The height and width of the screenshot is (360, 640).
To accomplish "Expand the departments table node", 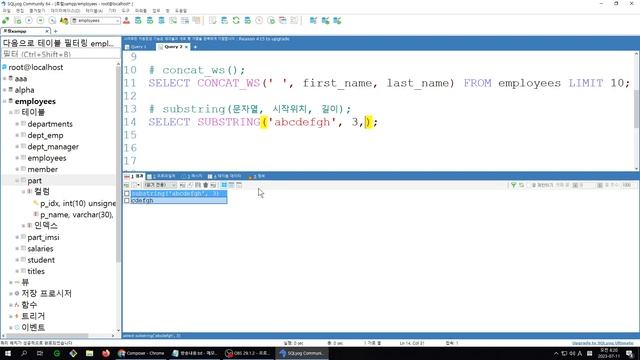I will click(x=17, y=124).
